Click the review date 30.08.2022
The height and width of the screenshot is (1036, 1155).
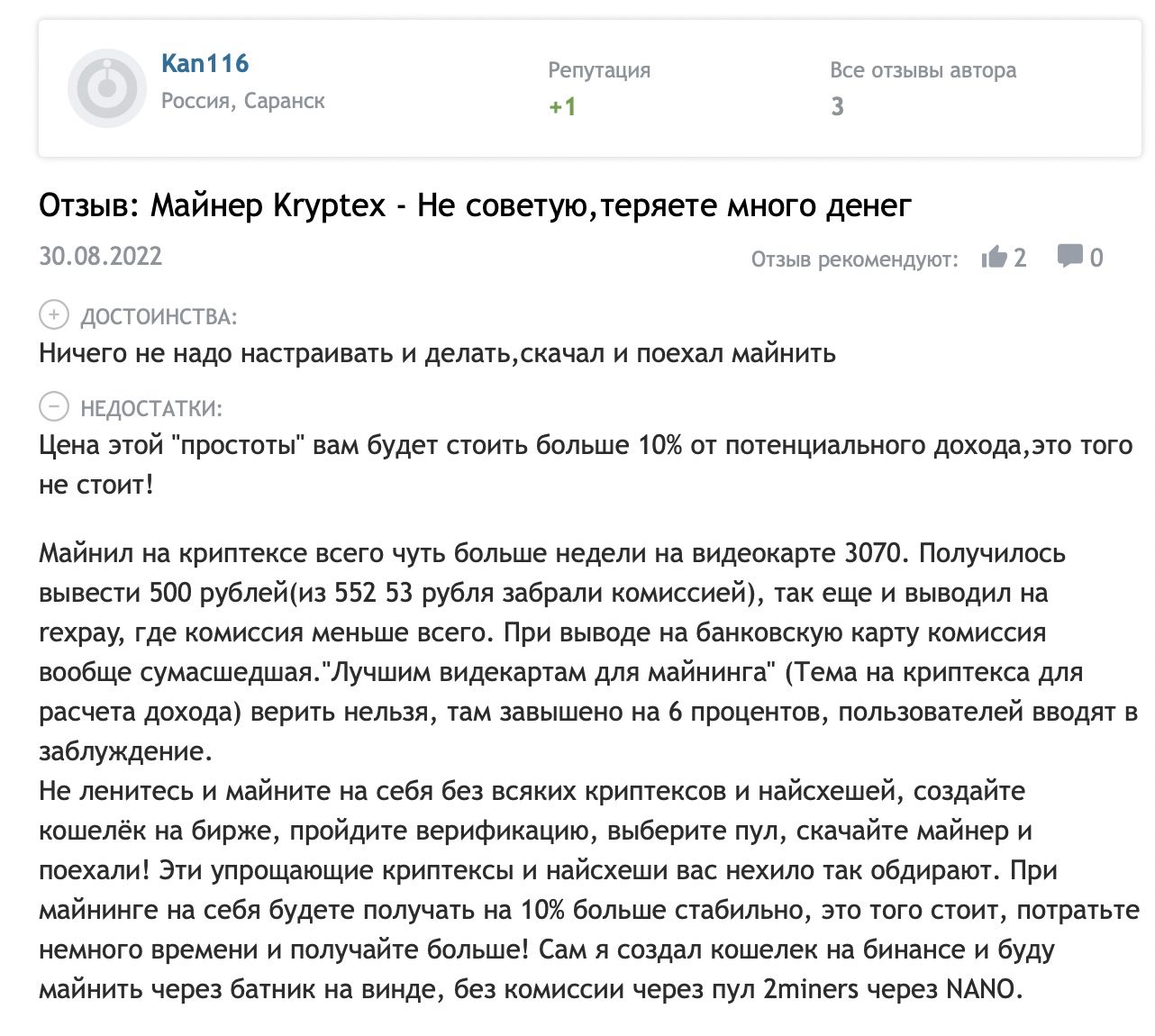point(101,257)
